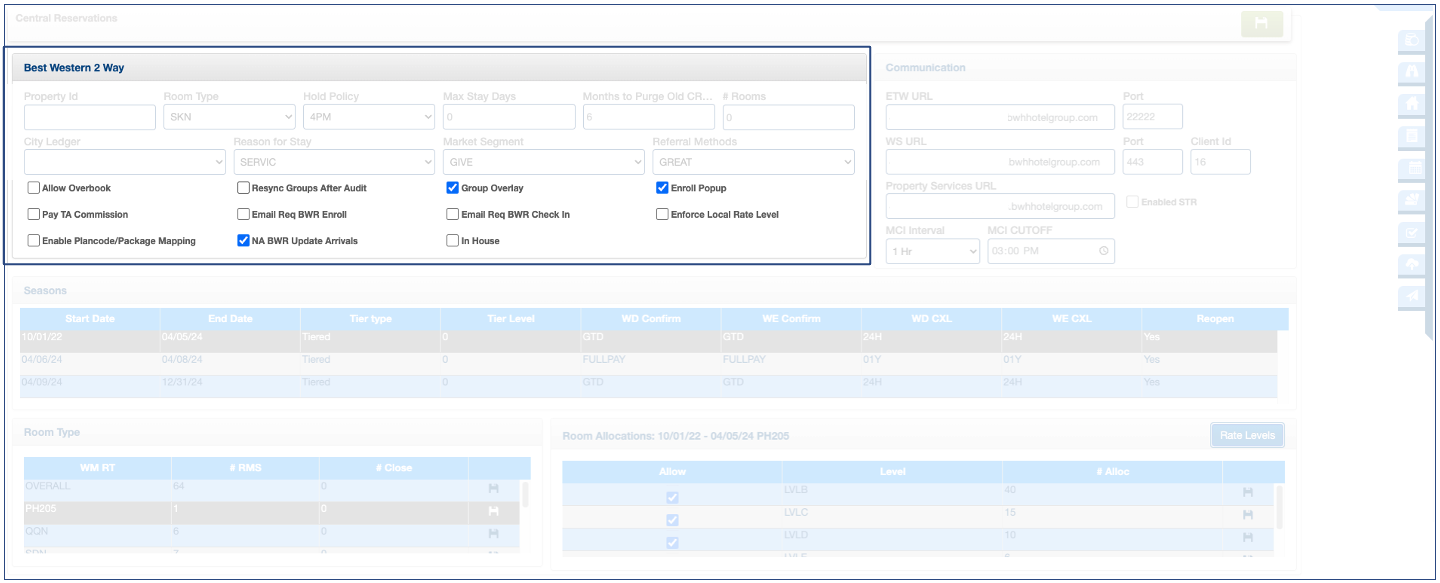Click the paper plane icon in sidebar
Screen dimensions: 1440x583
[x=1413, y=296]
